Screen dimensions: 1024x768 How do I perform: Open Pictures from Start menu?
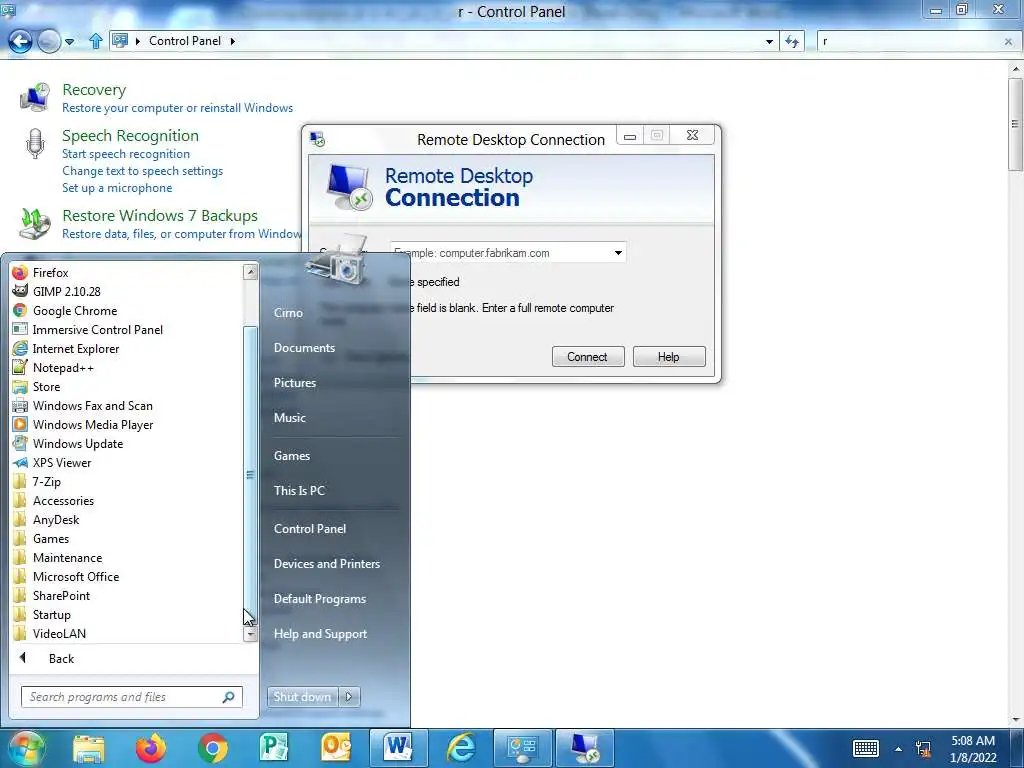295,383
